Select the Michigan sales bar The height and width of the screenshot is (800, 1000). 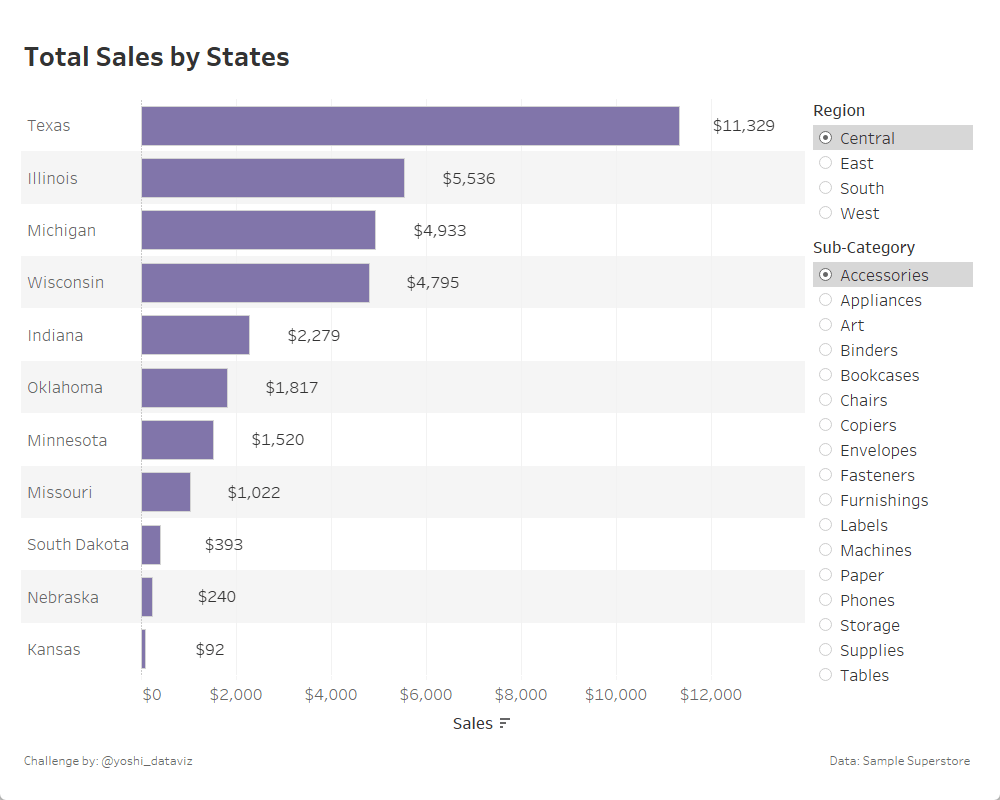(x=258, y=230)
